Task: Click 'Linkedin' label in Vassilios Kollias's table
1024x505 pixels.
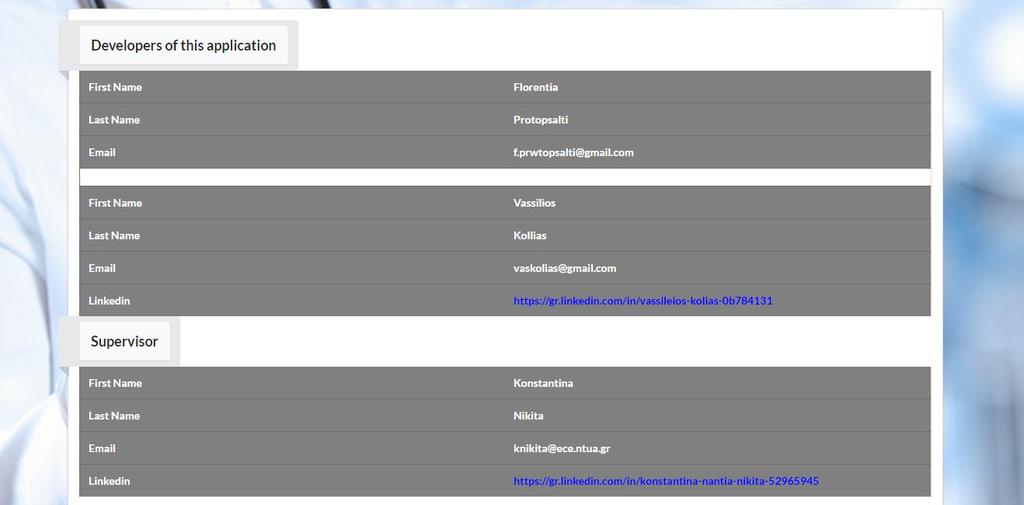Action: click(109, 301)
